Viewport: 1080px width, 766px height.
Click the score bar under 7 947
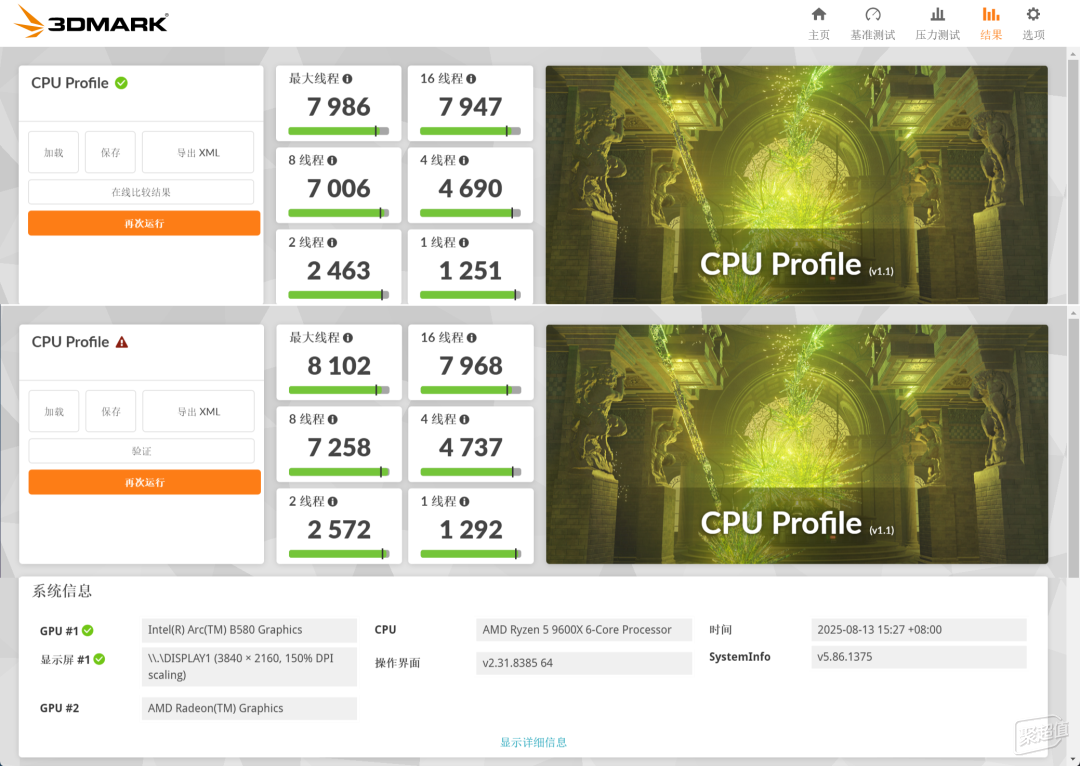(x=470, y=131)
